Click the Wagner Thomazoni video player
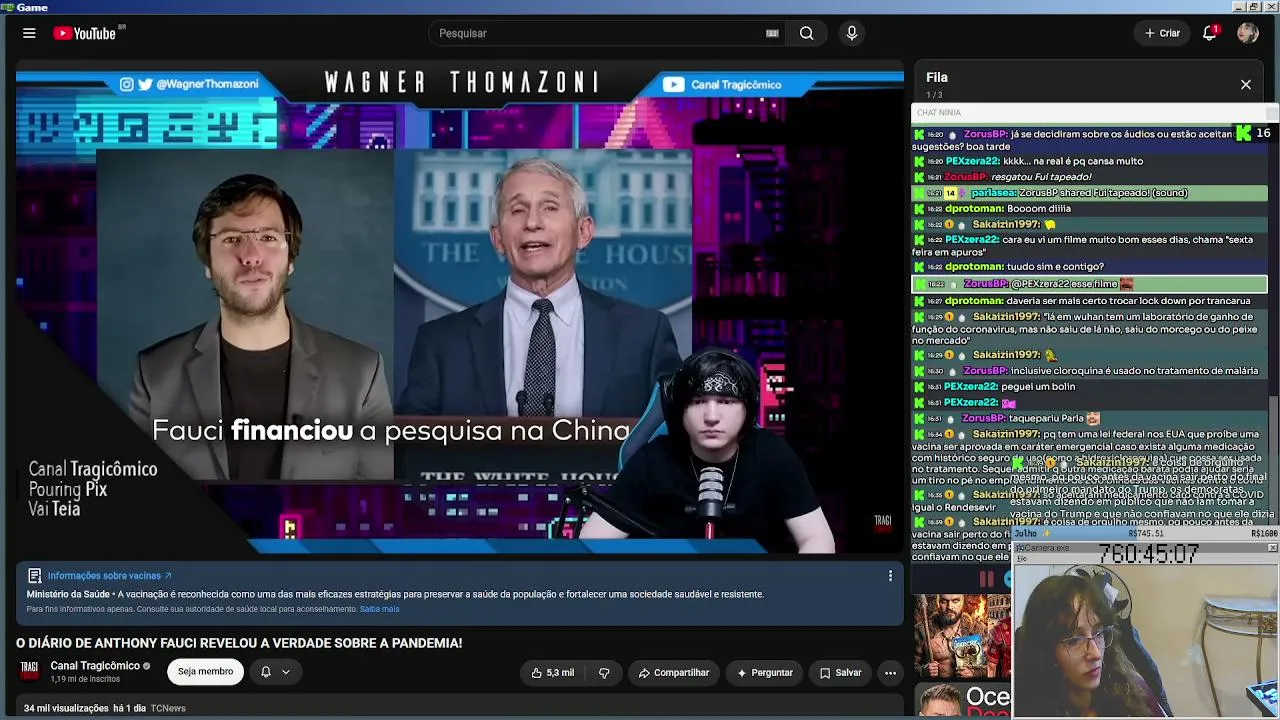This screenshot has height=720, width=1280. [460, 307]
